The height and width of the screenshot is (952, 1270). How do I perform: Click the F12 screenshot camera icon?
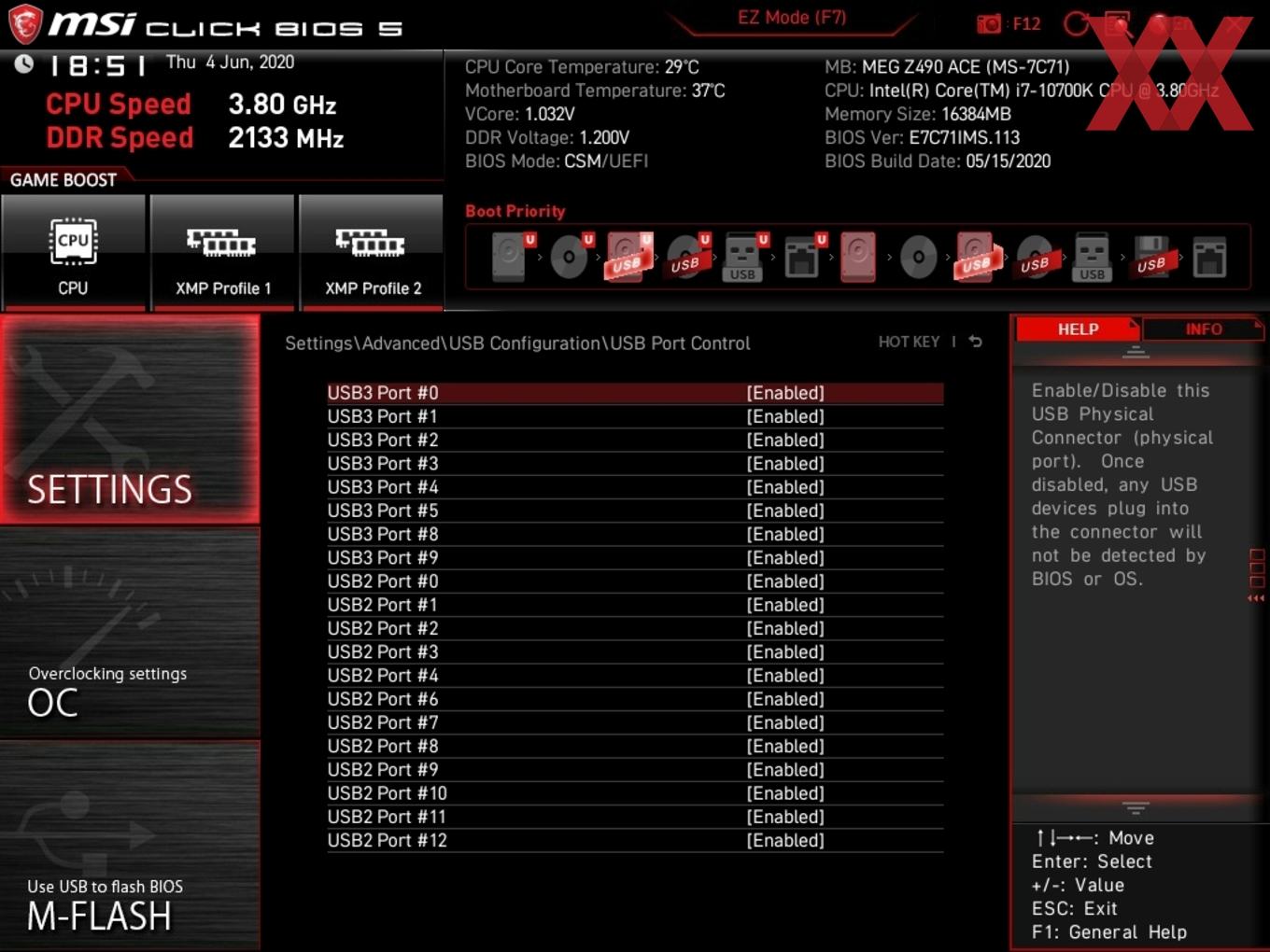989,23
